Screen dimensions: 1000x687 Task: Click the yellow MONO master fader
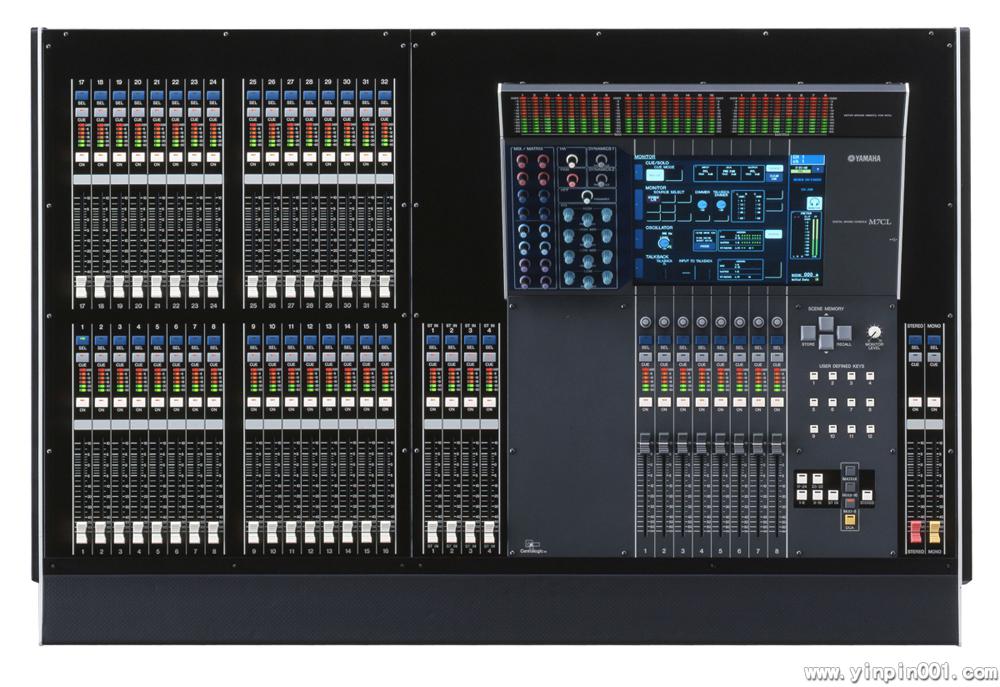(x=934, y=531)
